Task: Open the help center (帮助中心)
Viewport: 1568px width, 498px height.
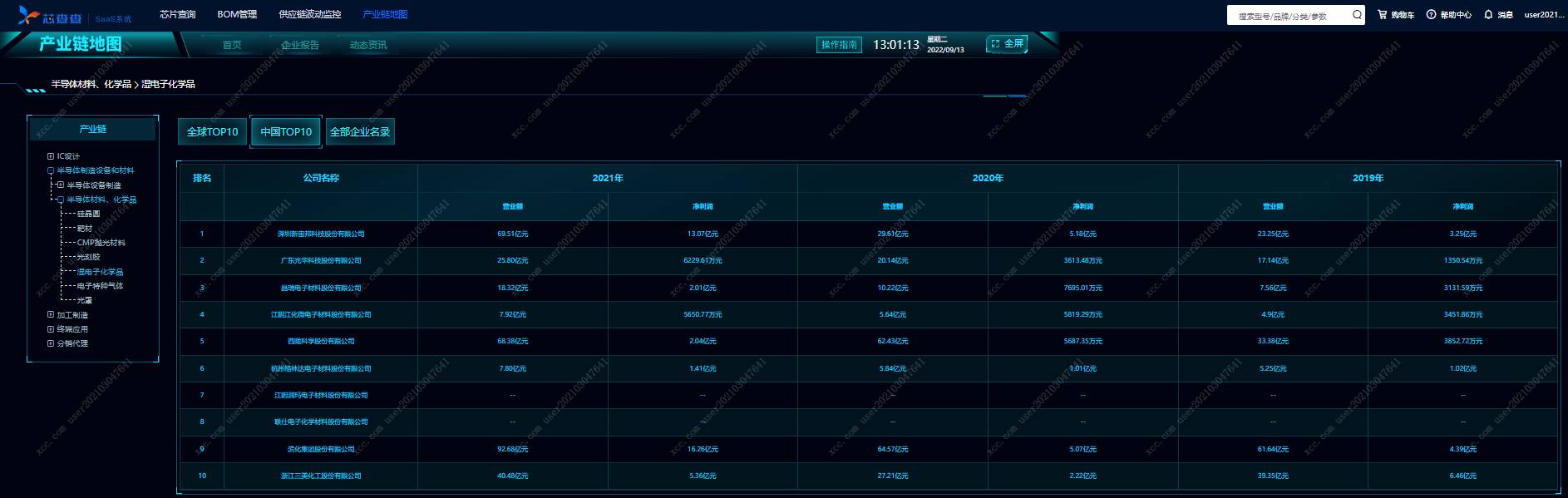Action: tap(1448, 15)
